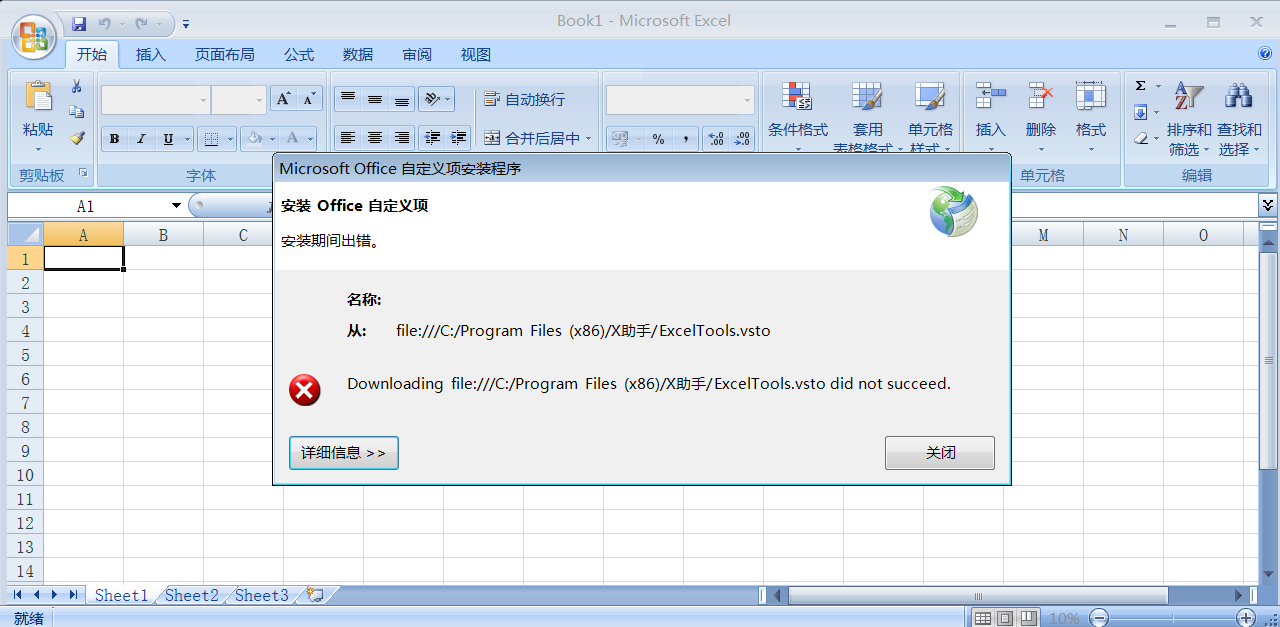Apply the font color A button
Viewport: 1280px width, 627px height.
(x=293, y=139)
